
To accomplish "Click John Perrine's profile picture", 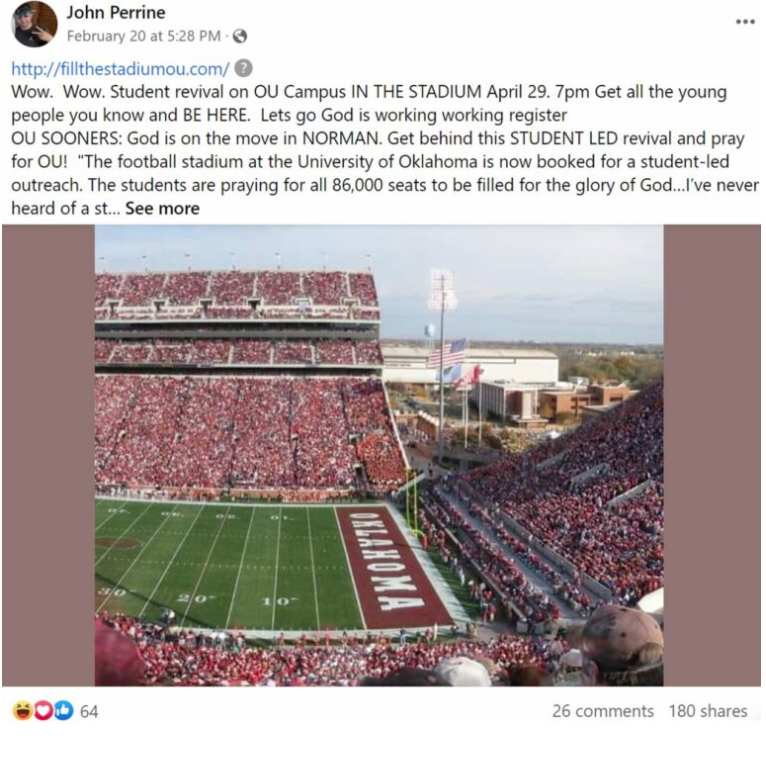I will 34,24.
